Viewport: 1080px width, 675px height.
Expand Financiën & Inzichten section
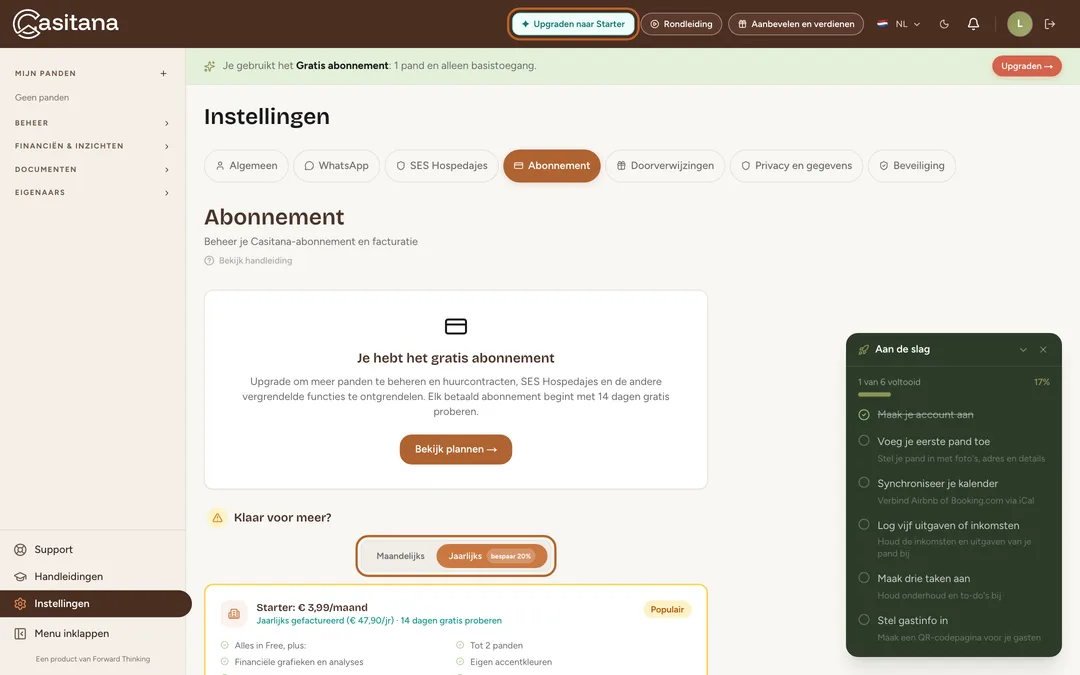tap(92, 146)
